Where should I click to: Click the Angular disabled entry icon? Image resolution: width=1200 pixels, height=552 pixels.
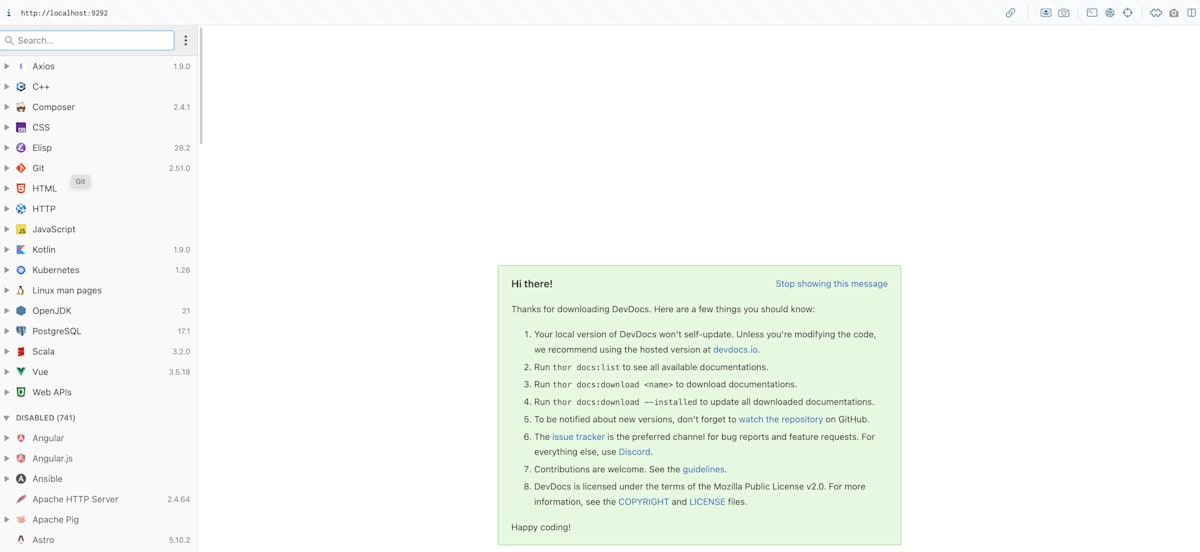pyautogui.click(x=21, y=438)
